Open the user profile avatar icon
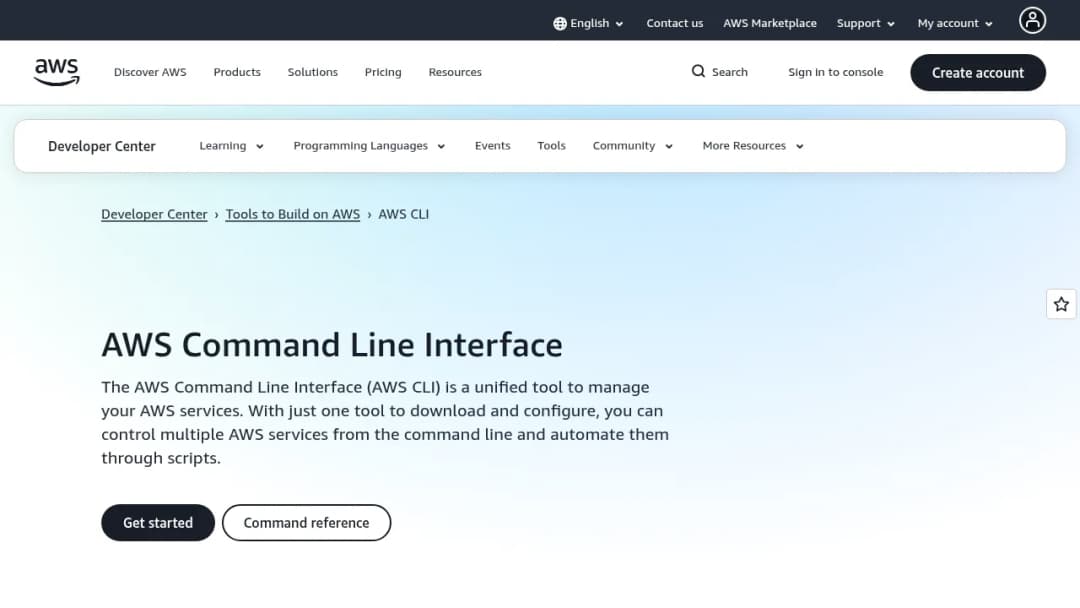The height and width of the screenshot is (608, 1080). [x=1032, y=21]
